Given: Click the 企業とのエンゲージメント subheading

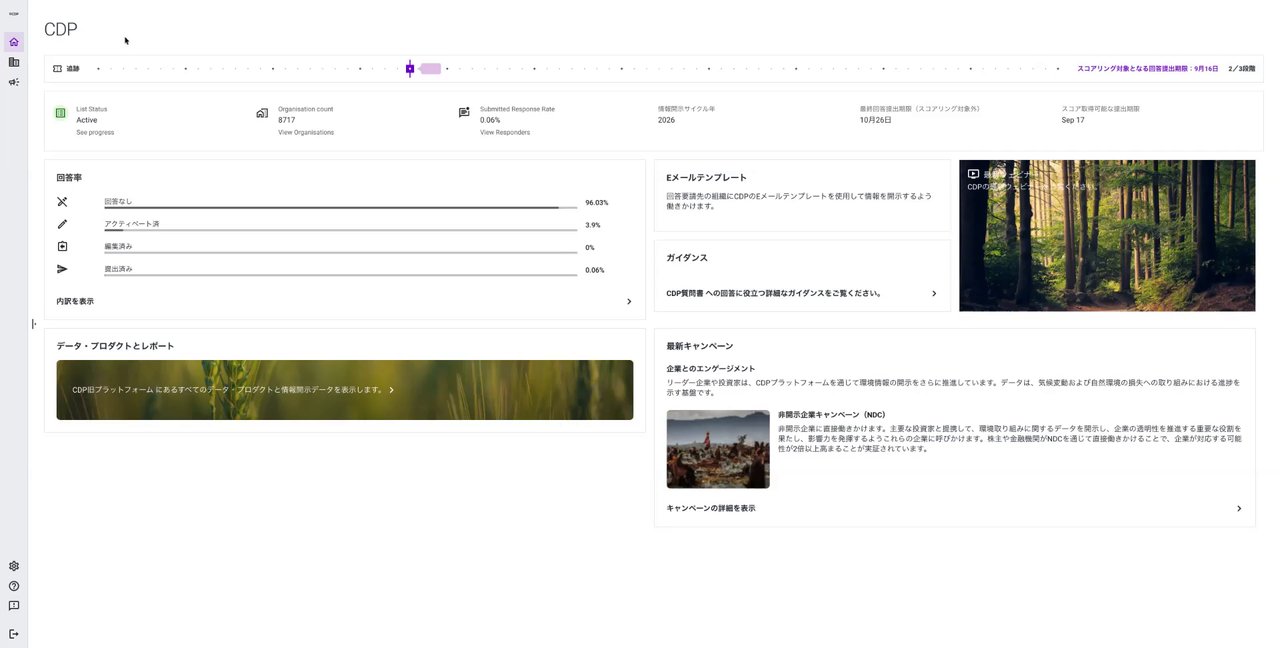Looking at the screenshot, I should (x=711, y=369).
